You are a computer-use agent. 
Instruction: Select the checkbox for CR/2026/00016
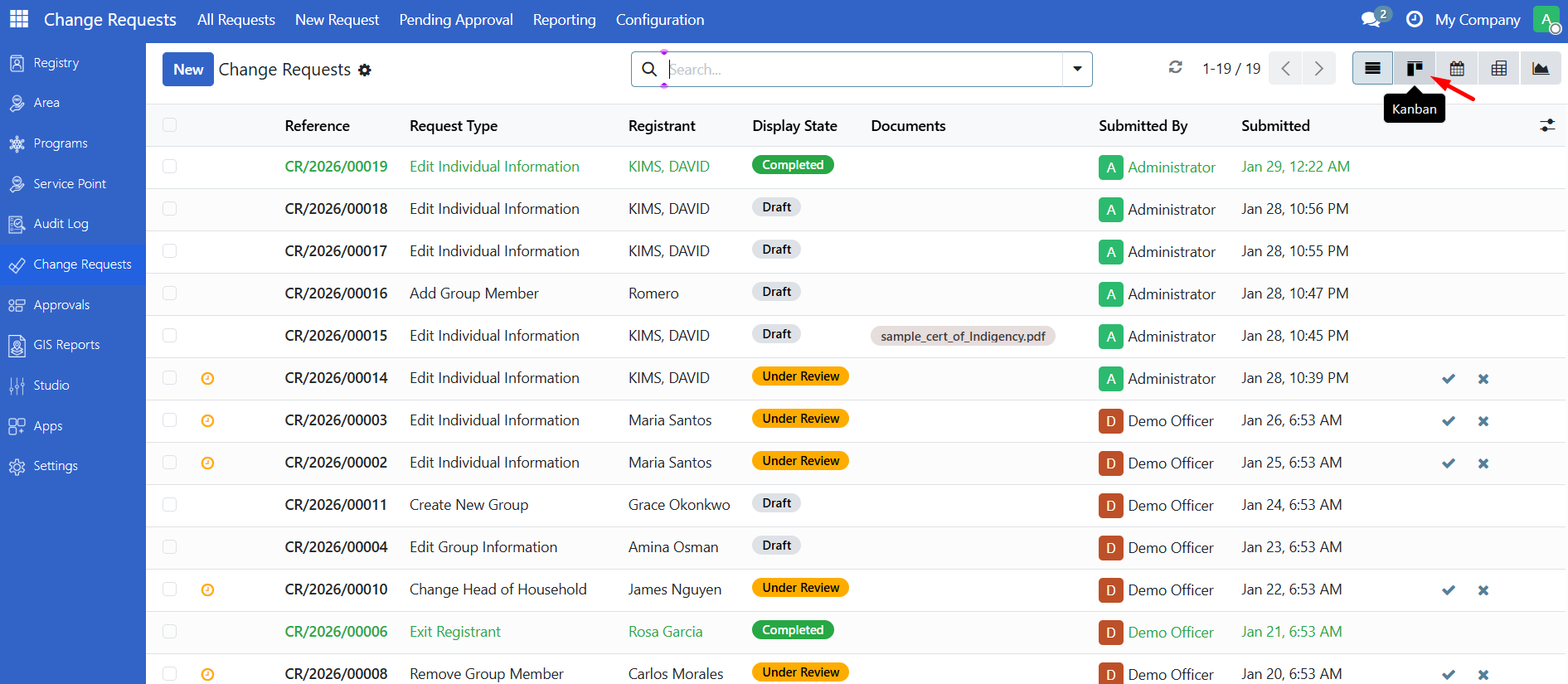pos(170,293)
